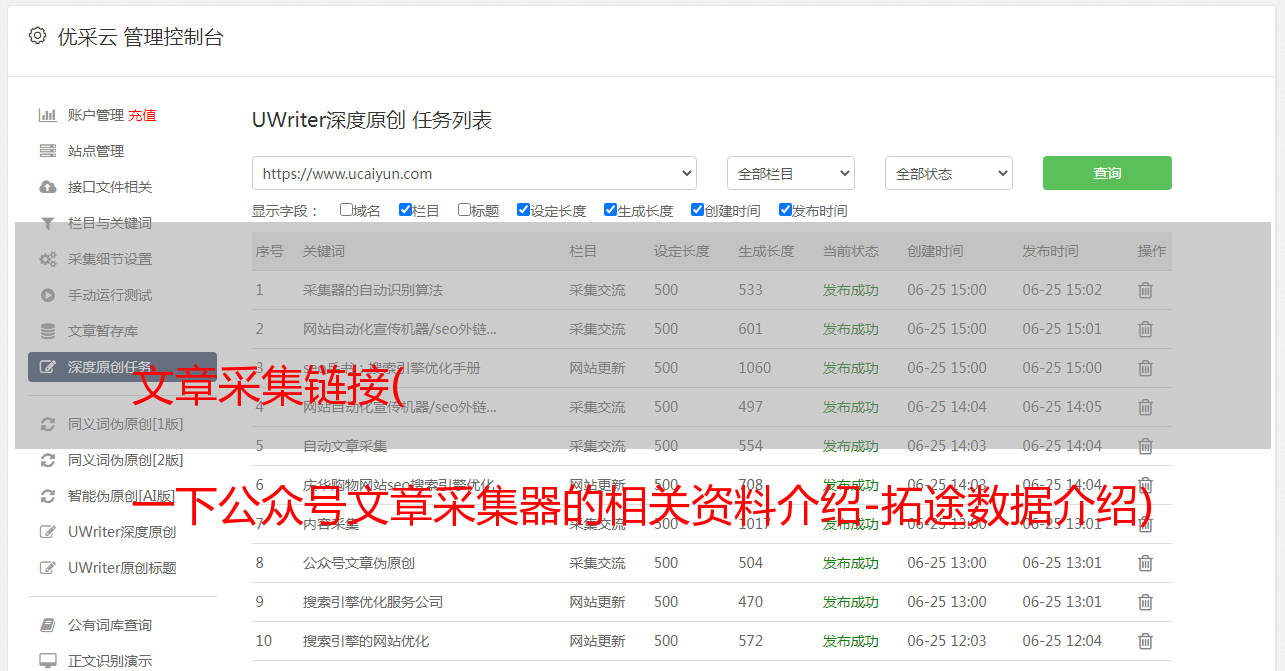Image resolution: width=1285 pixels, height=671 pixels.
Task: Click the 智能伪原创[AI版] refresh icon
Action: 47,496
